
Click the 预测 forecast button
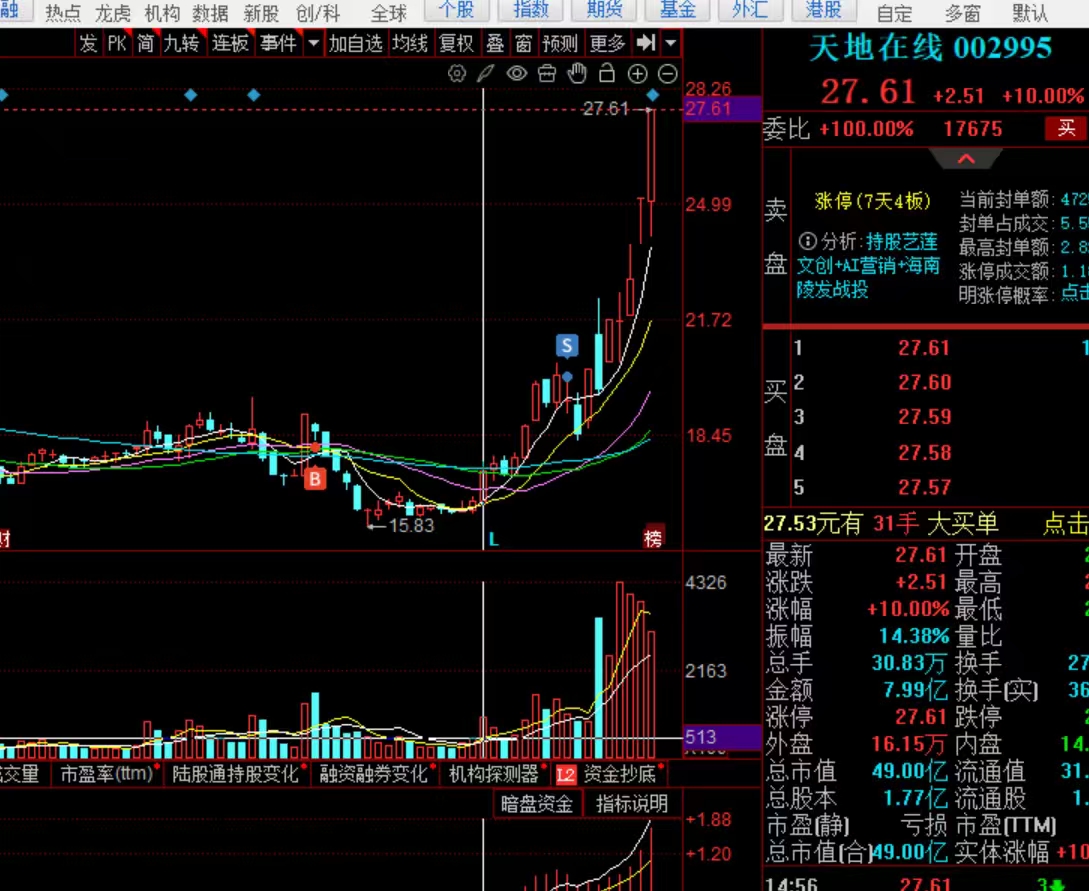tap(560, 43)
